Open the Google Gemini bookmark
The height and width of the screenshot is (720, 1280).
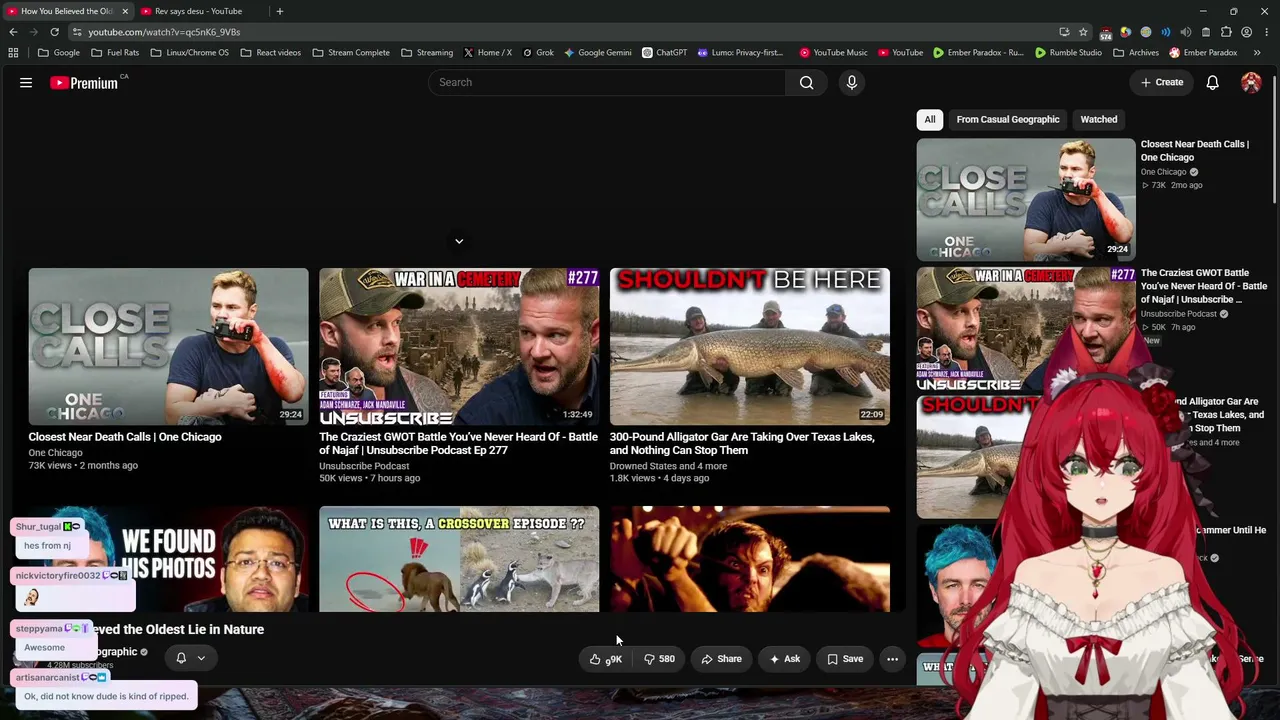[x=597, y=53]
